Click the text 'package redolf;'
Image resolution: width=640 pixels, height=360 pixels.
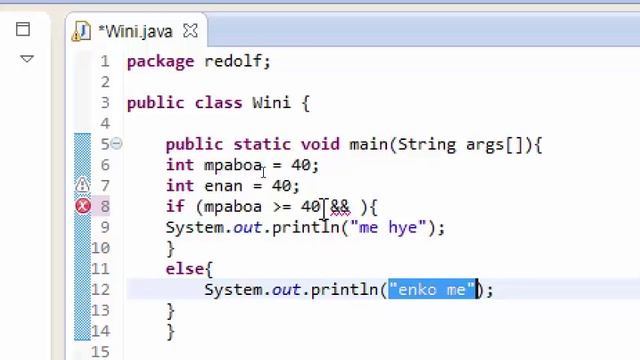pos(199,62)
